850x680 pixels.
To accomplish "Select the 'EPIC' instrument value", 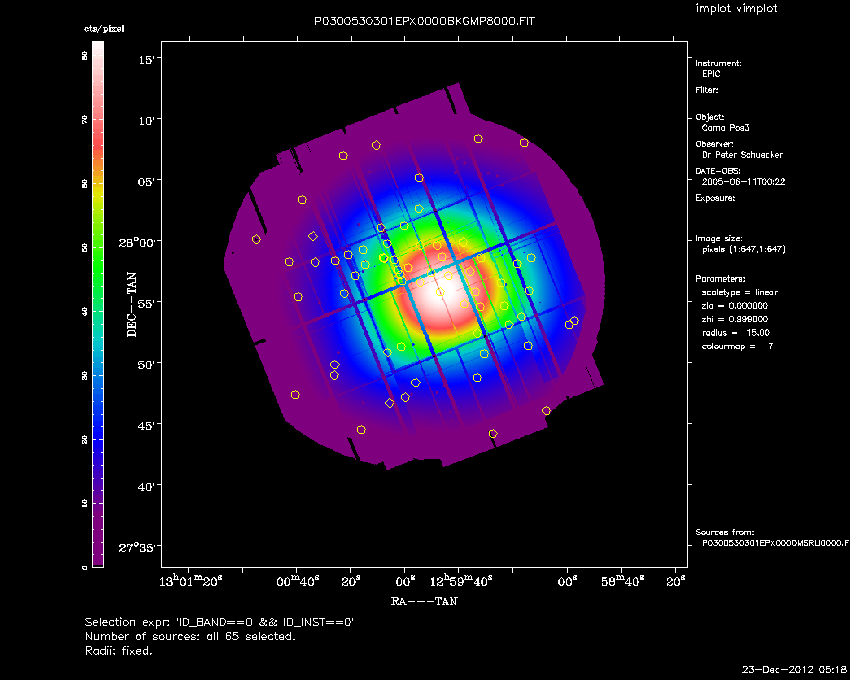I will 711,74.
